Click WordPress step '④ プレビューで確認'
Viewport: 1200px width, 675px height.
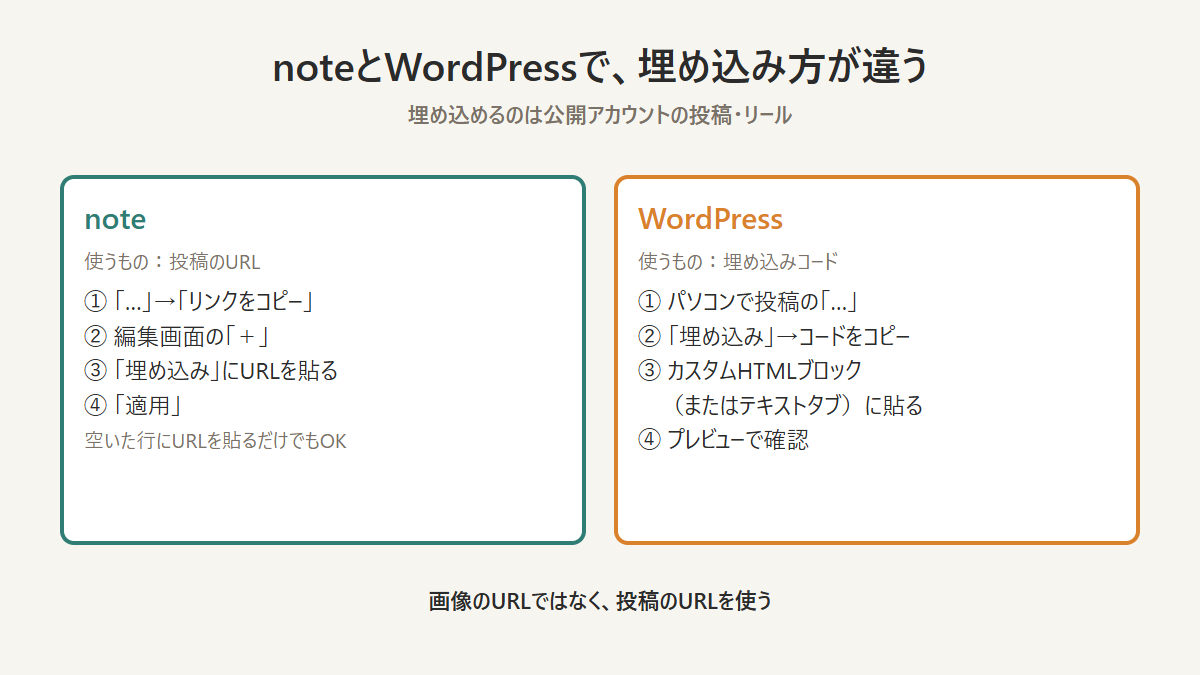tap(723, 440)
